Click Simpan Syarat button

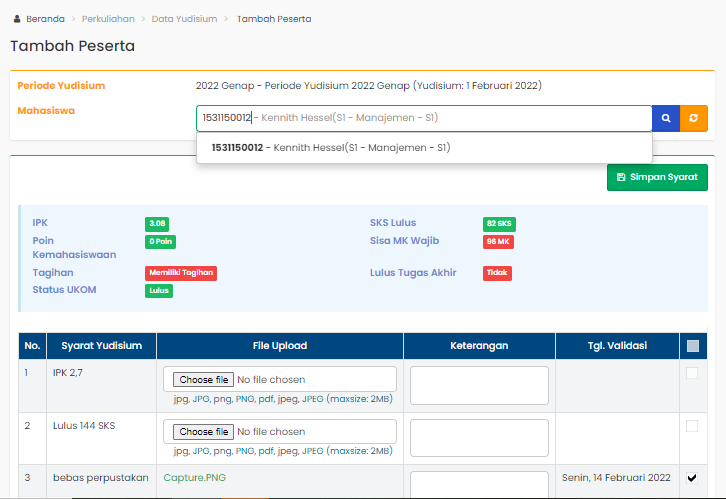[657, 177]
